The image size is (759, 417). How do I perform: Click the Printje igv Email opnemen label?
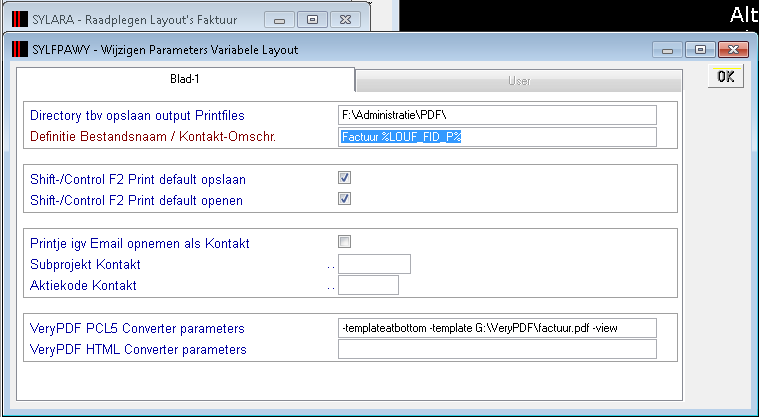139,243
